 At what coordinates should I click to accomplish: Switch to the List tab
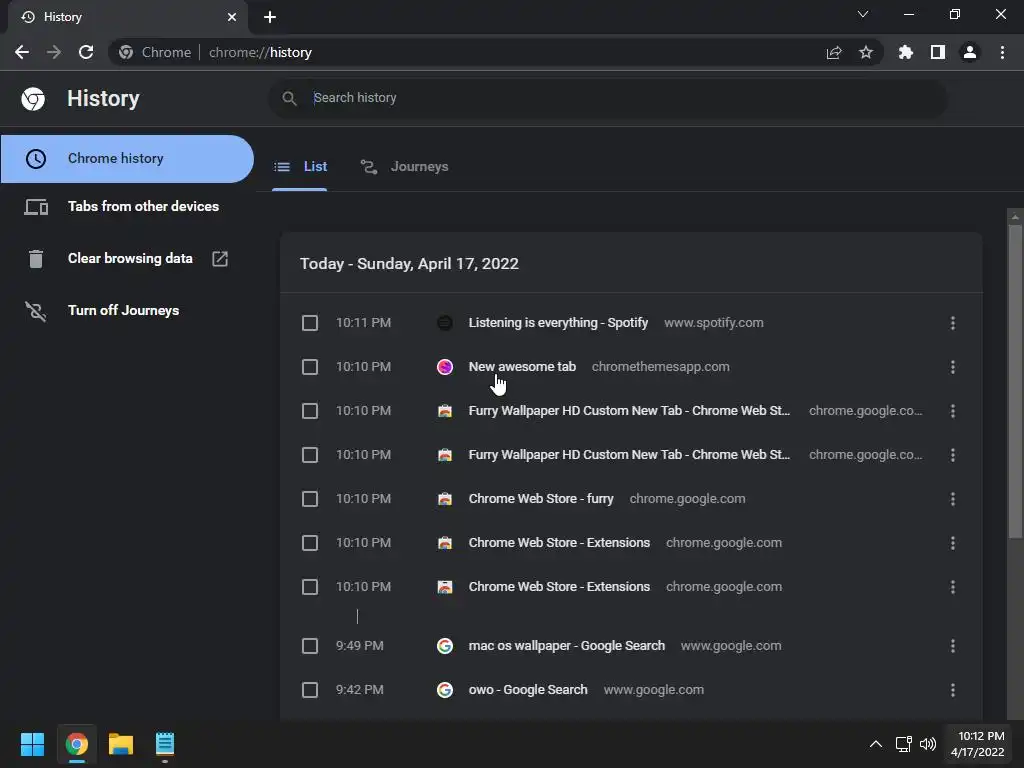pyautogui.click(x=300, y=167)
